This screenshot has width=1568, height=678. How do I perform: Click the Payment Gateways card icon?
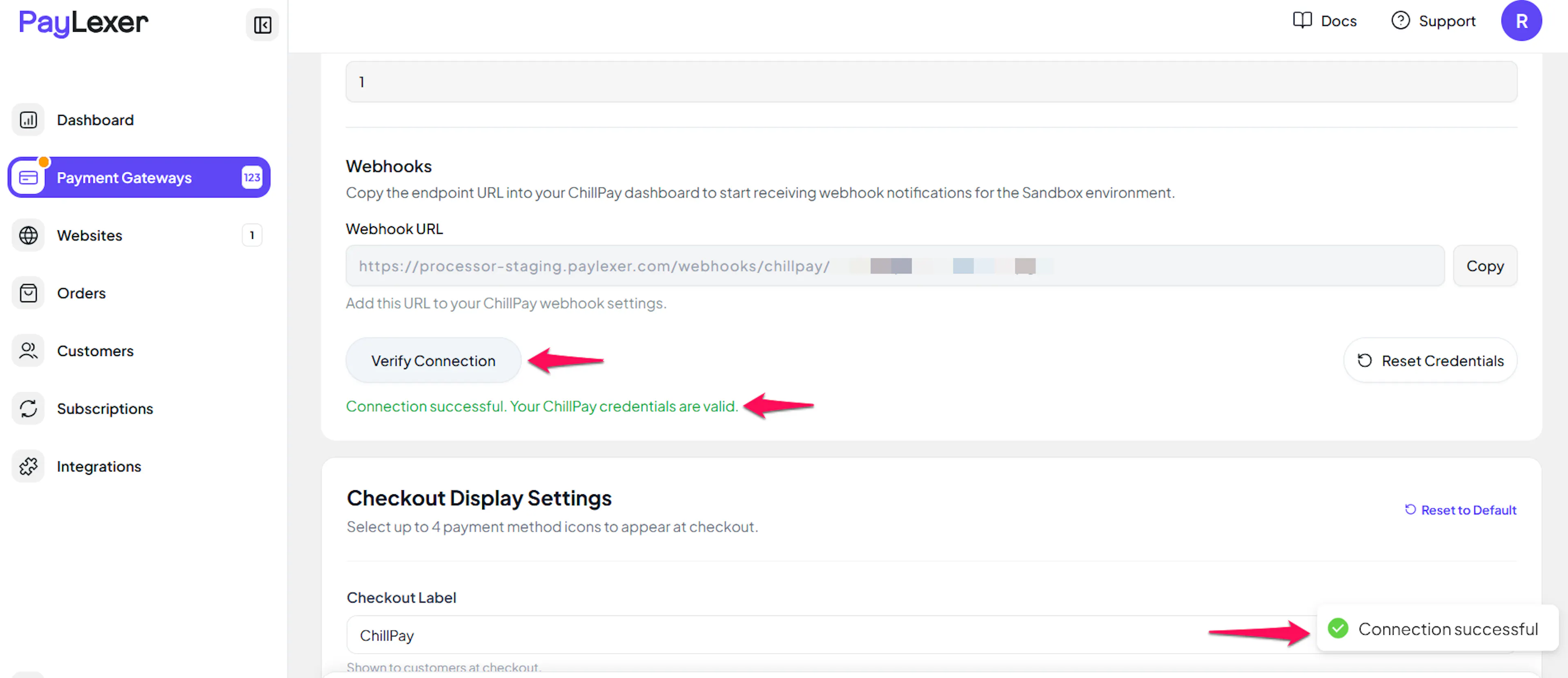(28, 178)
